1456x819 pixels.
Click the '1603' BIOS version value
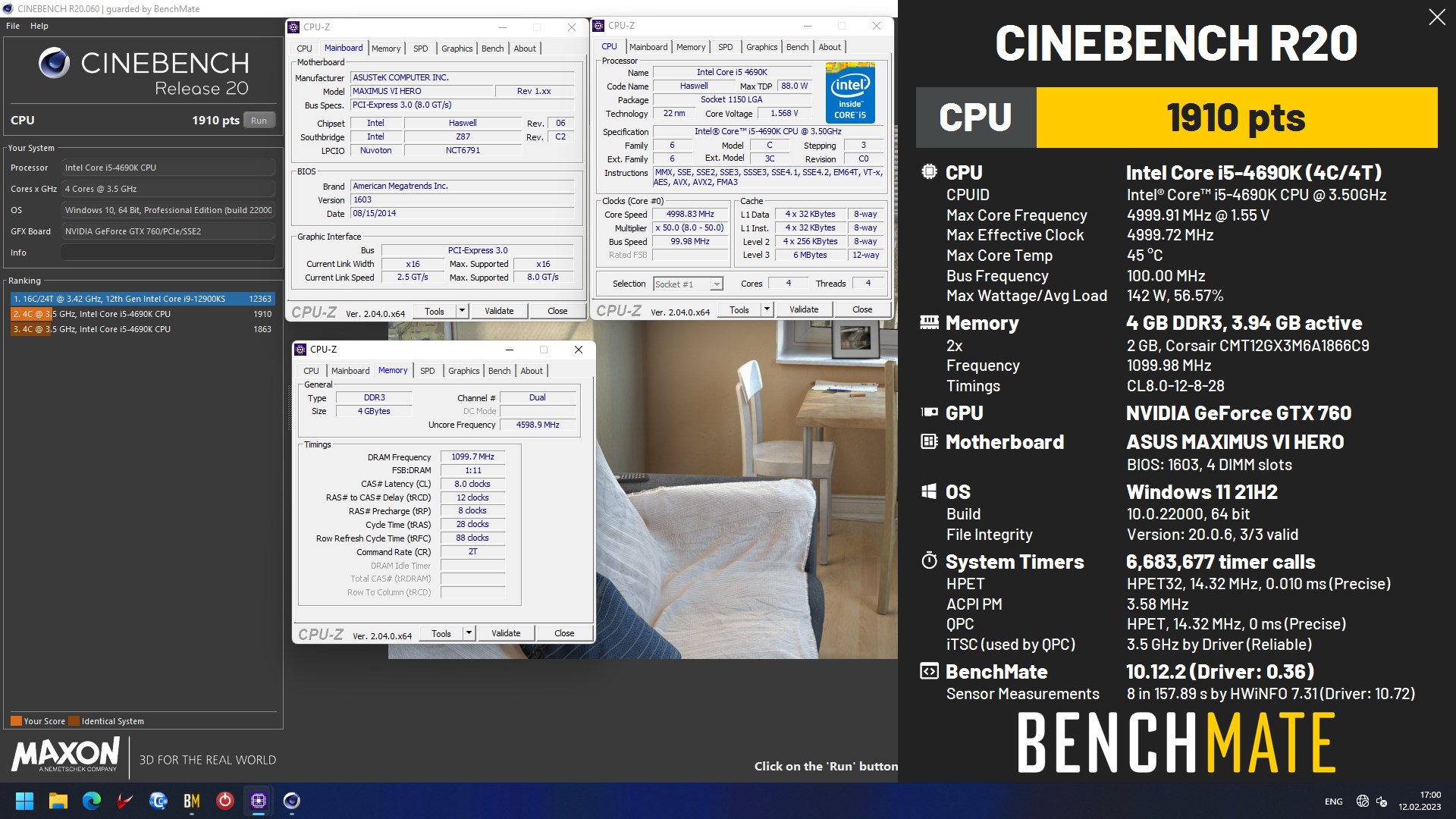[x=463, y=200]
